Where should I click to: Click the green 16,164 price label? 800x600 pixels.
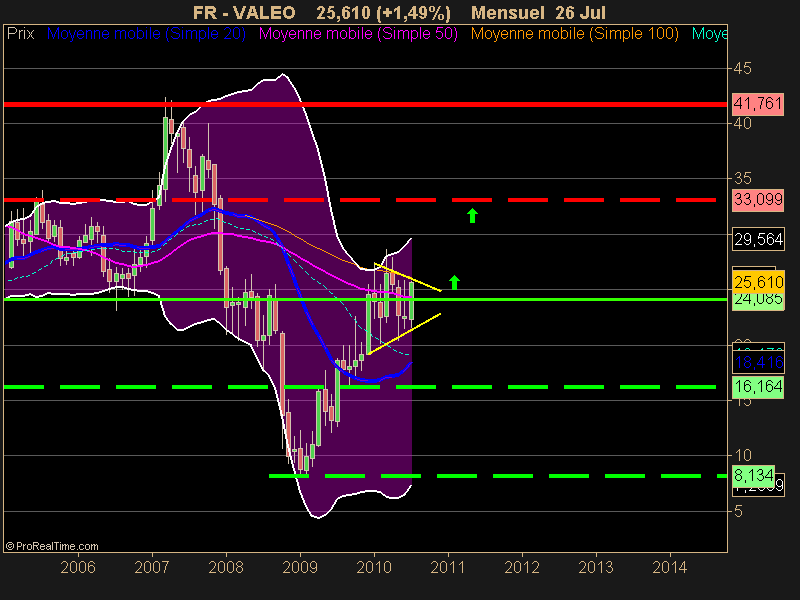coord(758,386)
